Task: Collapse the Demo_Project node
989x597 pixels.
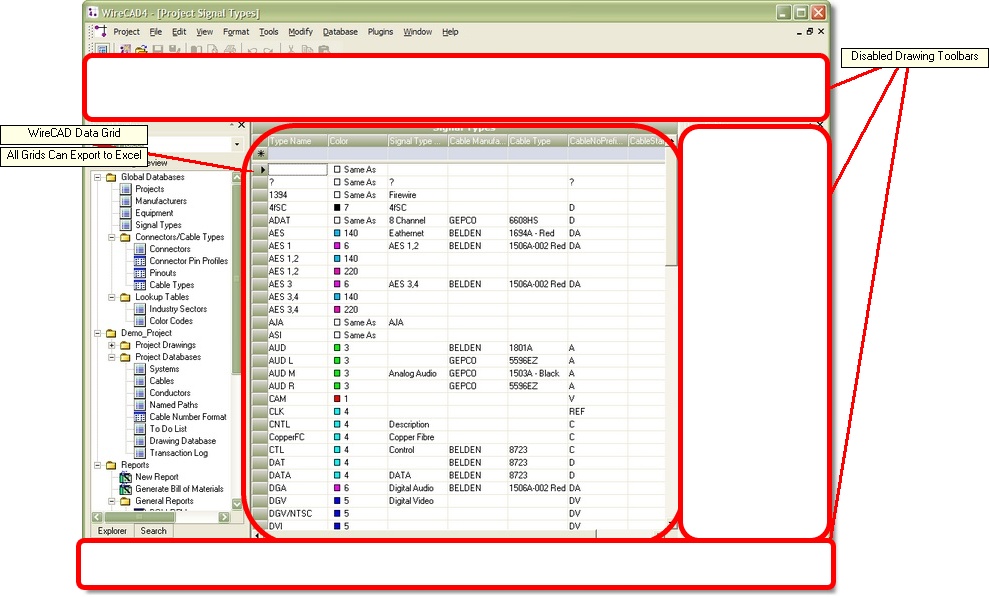Action: pyautogui.click(x=98, y=333)
